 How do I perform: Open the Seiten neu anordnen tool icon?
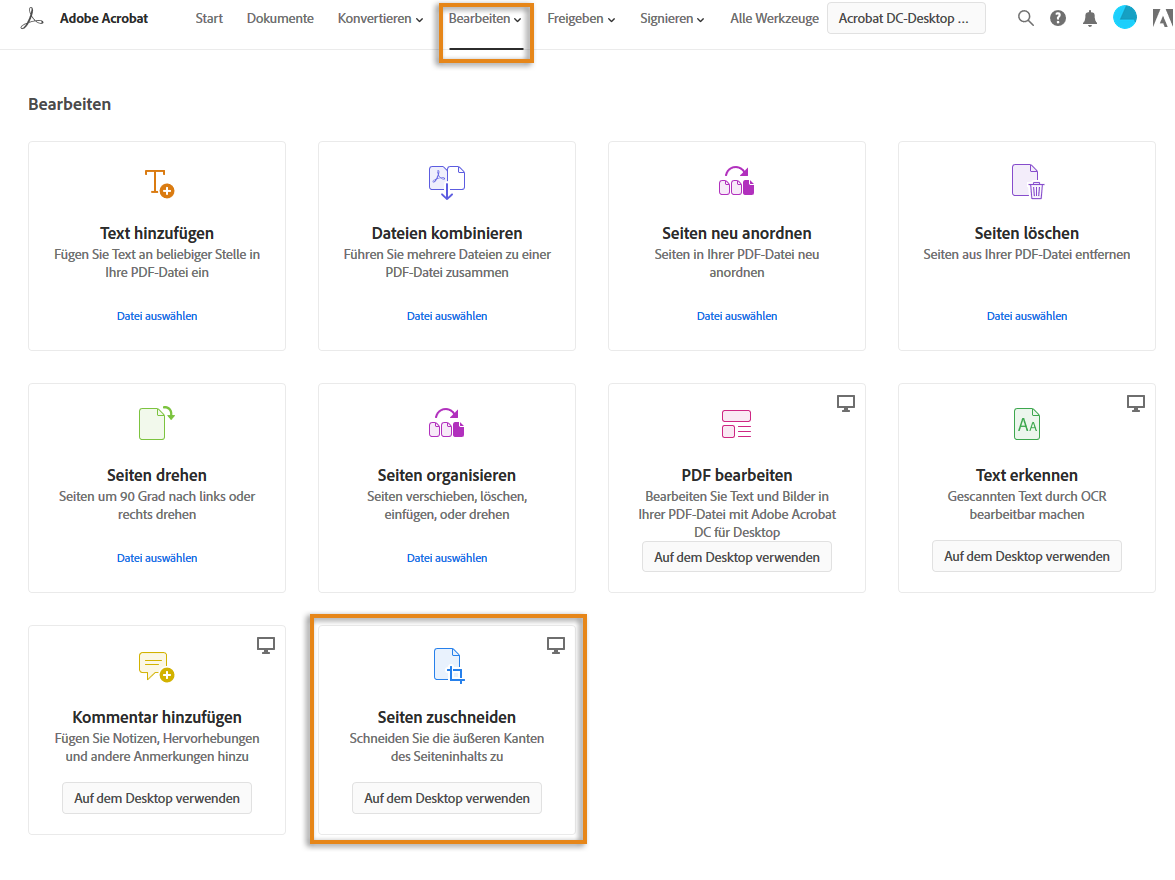tap(736, 181)
